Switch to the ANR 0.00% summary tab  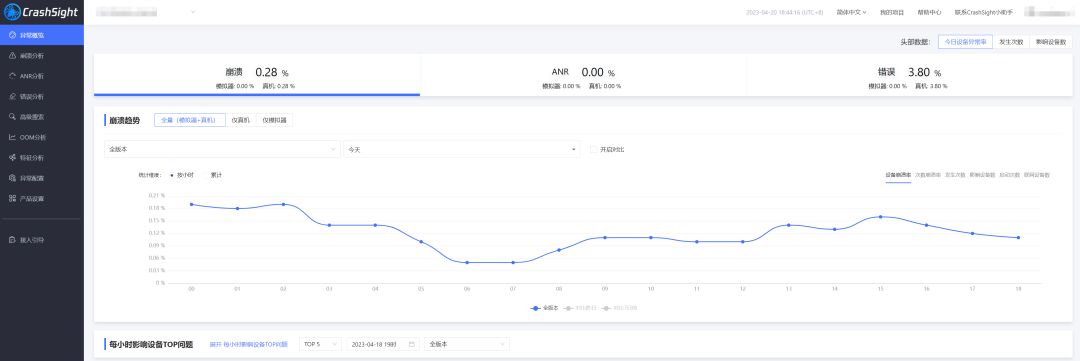(582, 75)
